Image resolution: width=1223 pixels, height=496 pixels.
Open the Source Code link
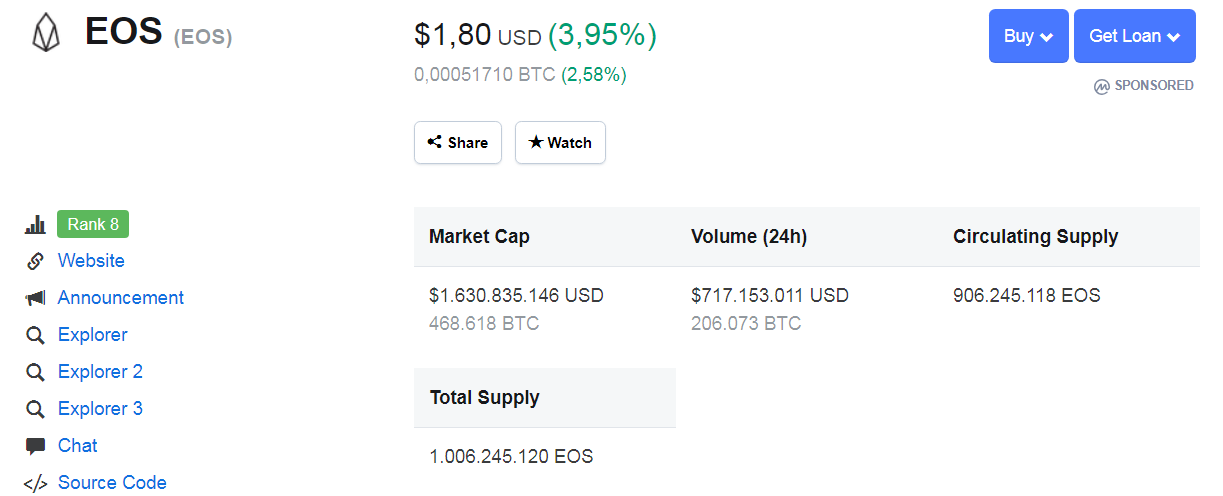(112, 483)
